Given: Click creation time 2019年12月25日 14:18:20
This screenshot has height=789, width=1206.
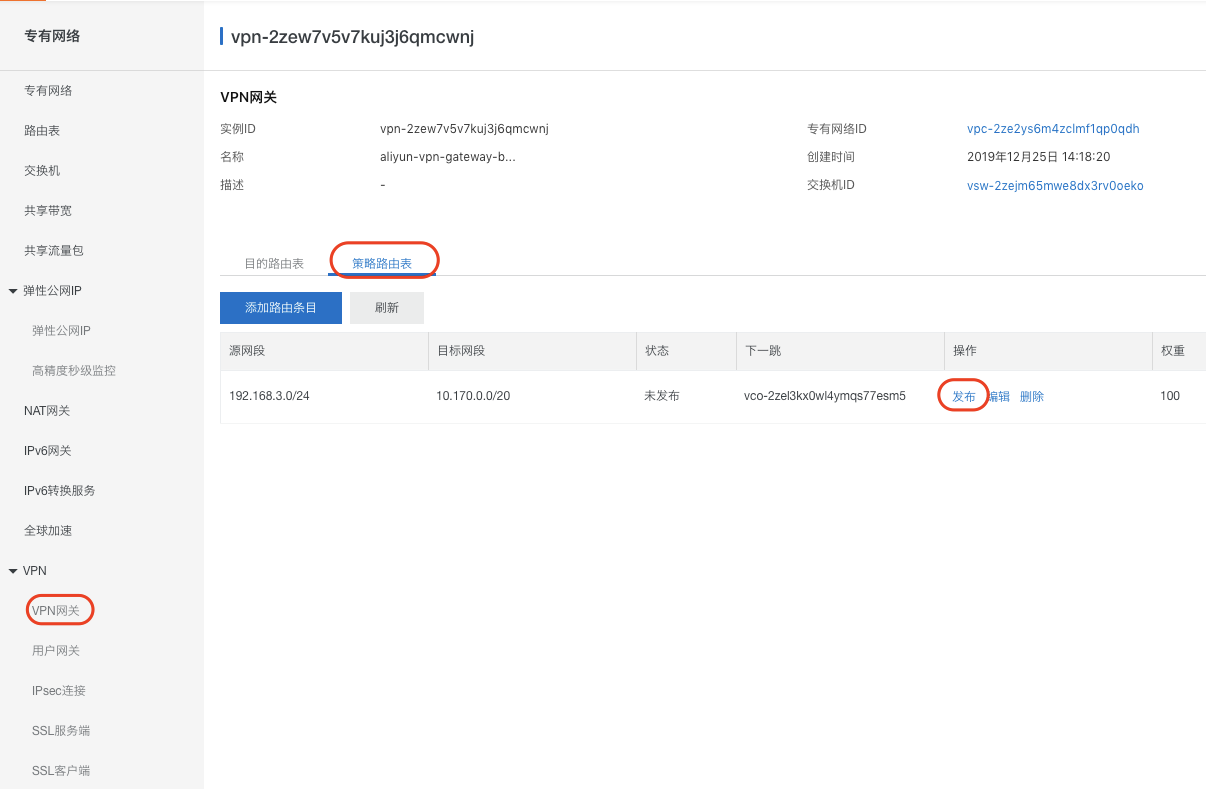Looking at the screenshot, I should [1039, 157].
